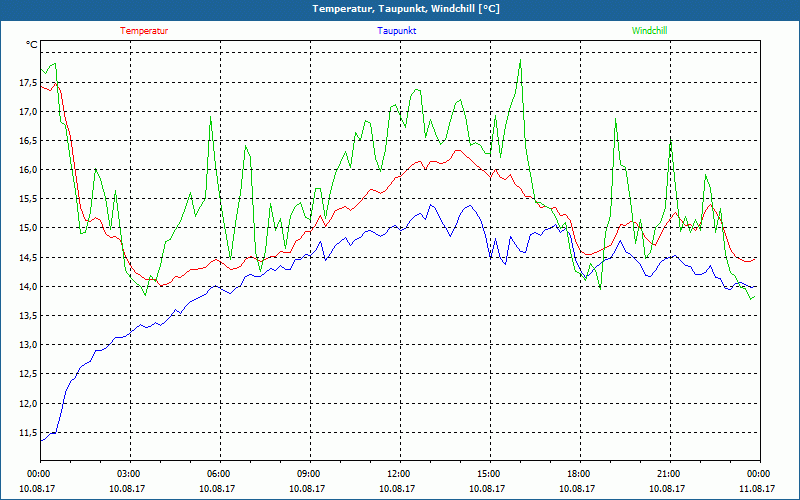Click the red Temperatur legend label
Viewport: 800px width, 500px height.
(144, 30)
